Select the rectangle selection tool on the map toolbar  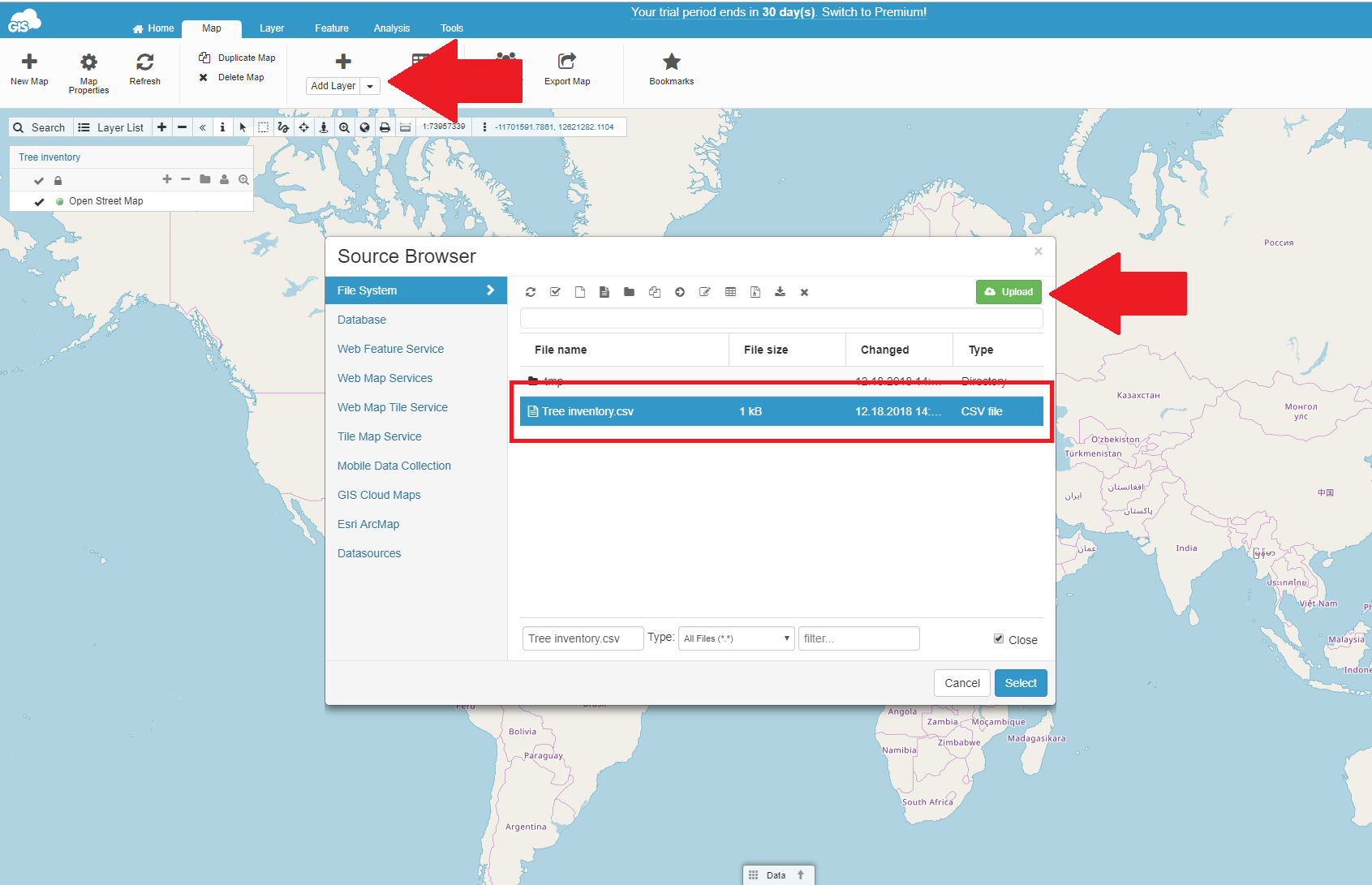(263, 127)
